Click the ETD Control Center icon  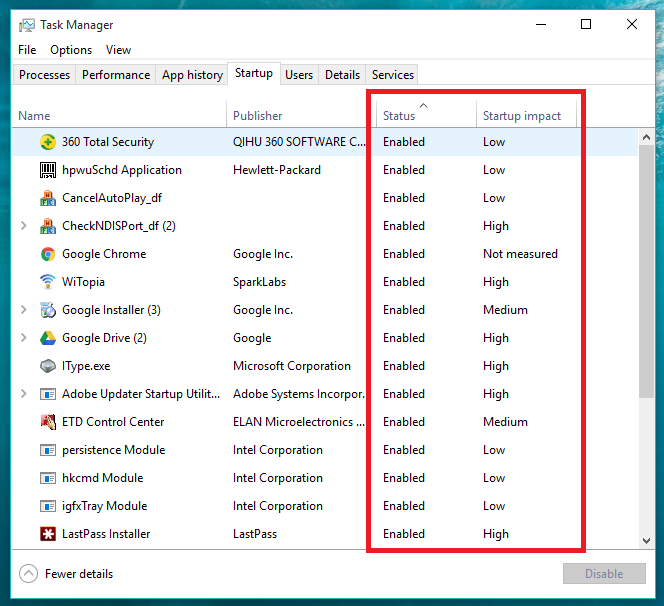click(x=48, y=422)
